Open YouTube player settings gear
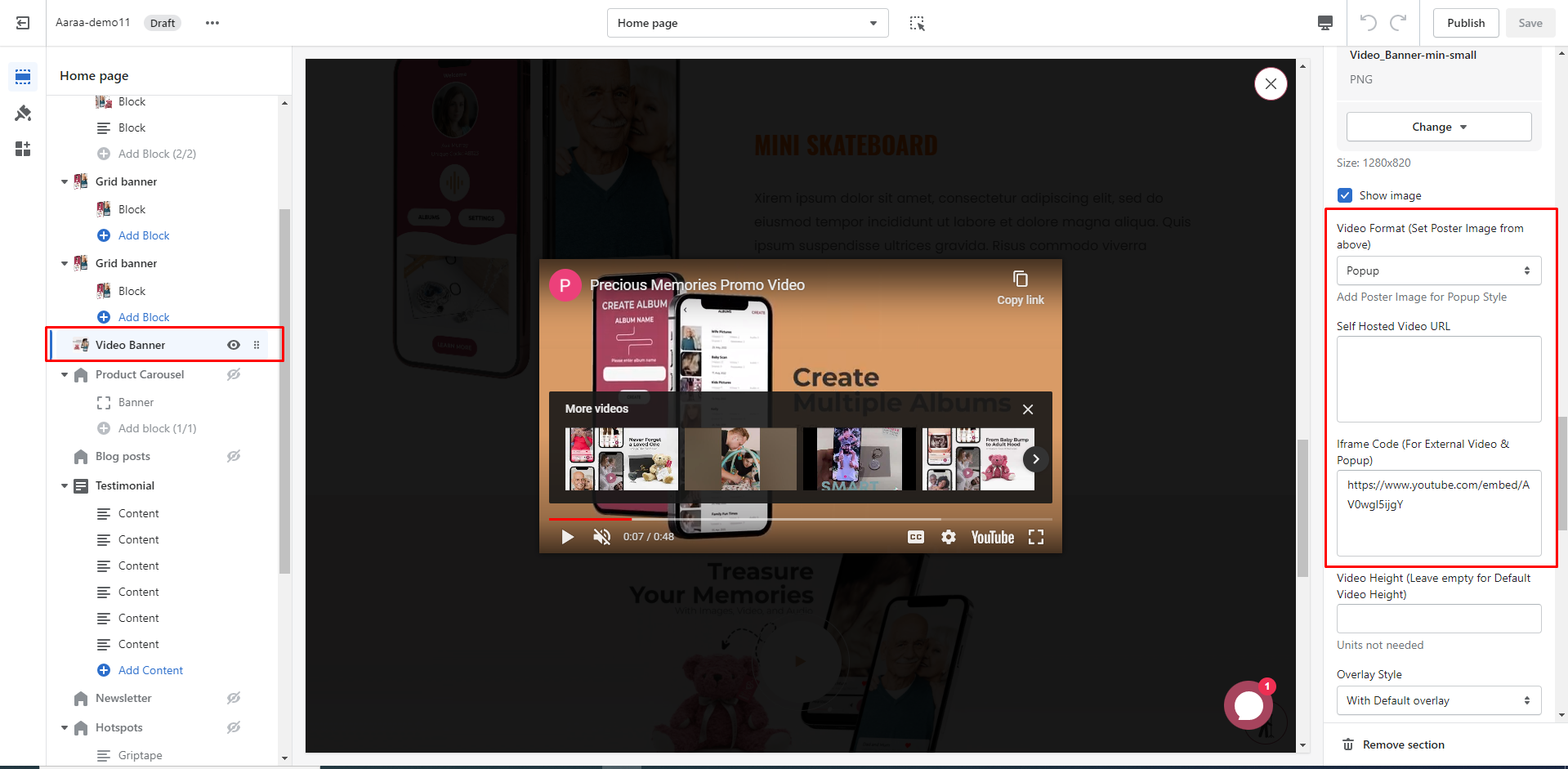Viewport: 1568px width, 769px height. pyautogui.click(x=948, y=537)
